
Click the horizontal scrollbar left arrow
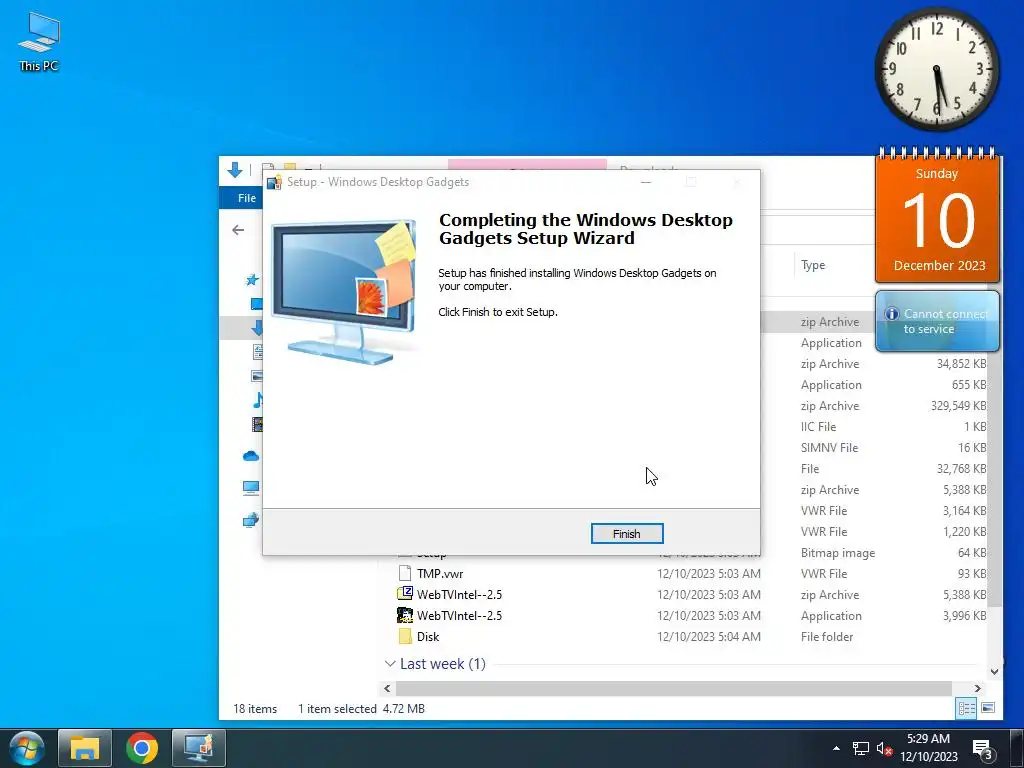387,688
